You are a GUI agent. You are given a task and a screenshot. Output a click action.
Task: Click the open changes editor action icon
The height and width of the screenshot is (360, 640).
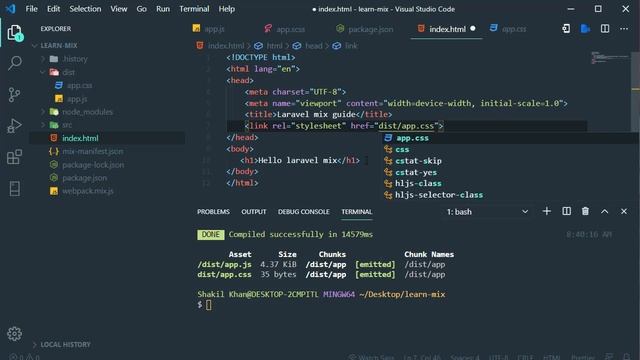coord(566,29)
